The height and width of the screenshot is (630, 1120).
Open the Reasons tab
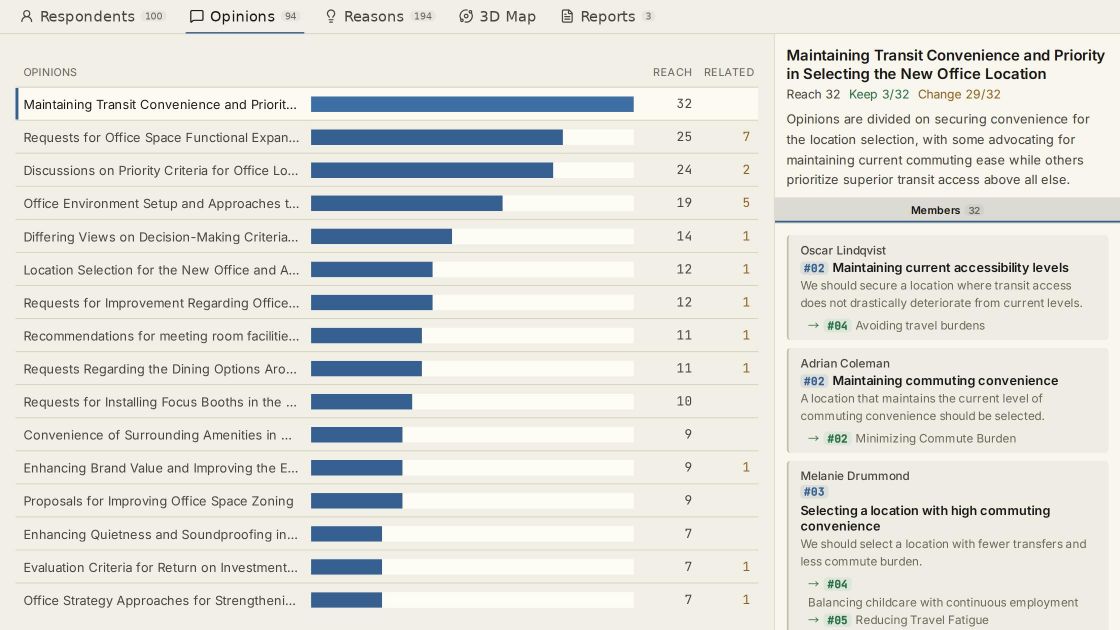379,16
